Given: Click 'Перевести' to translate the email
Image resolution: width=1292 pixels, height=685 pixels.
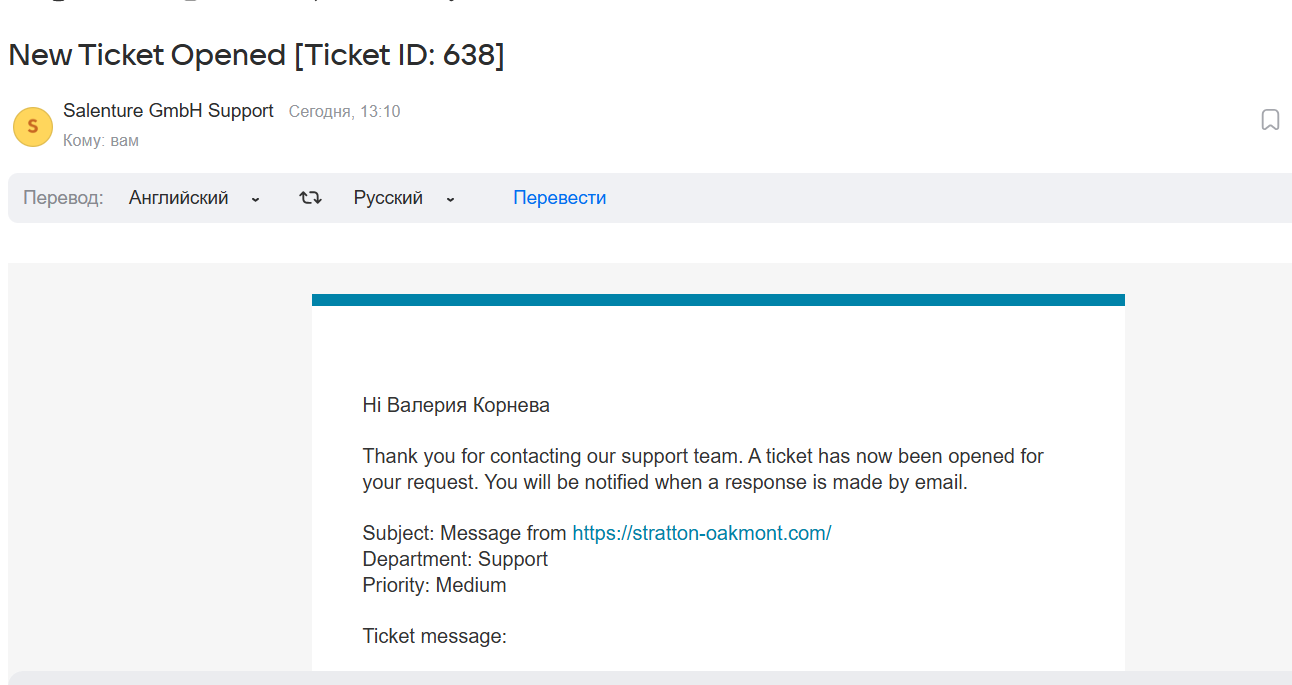Looking at the screenshot, I should [x=559, y=198].
